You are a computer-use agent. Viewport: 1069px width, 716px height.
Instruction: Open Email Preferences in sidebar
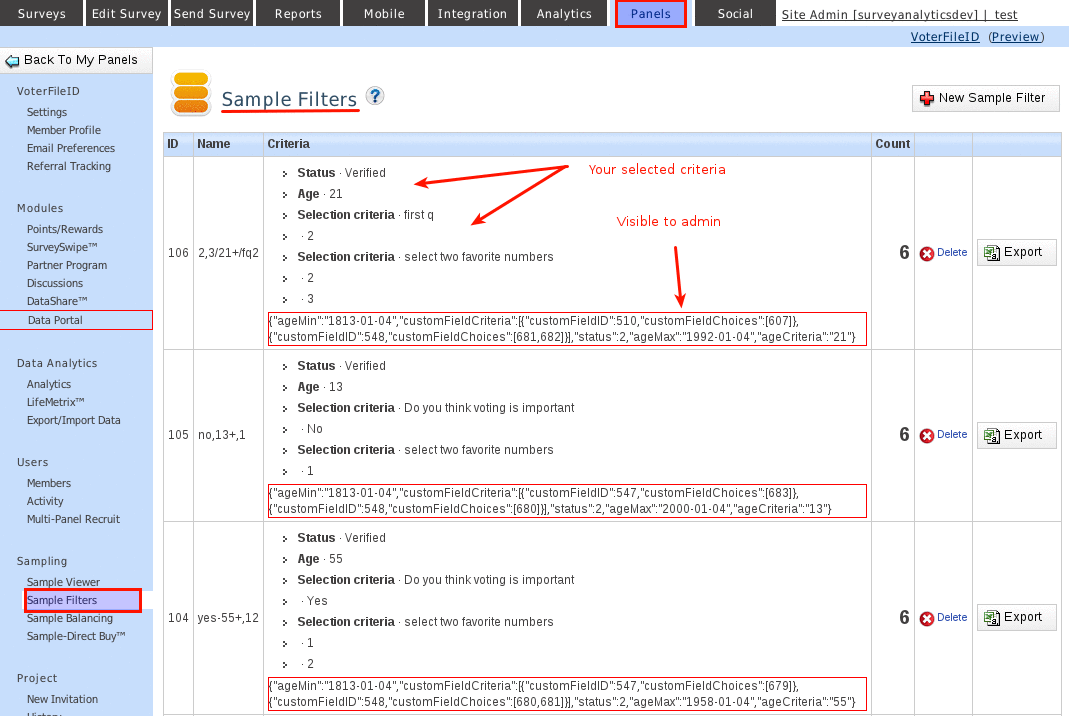[x=71, y=148]
